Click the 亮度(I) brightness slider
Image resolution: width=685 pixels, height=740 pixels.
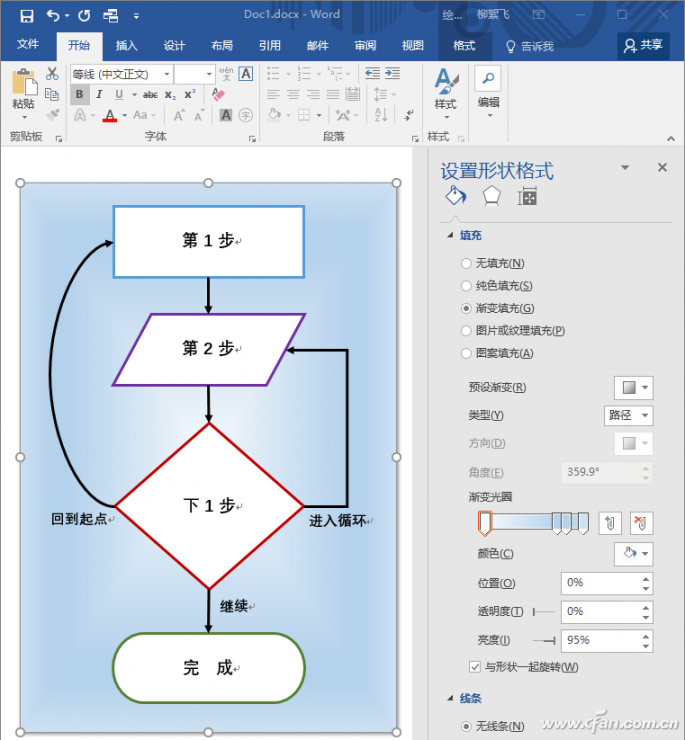(544, 640)
